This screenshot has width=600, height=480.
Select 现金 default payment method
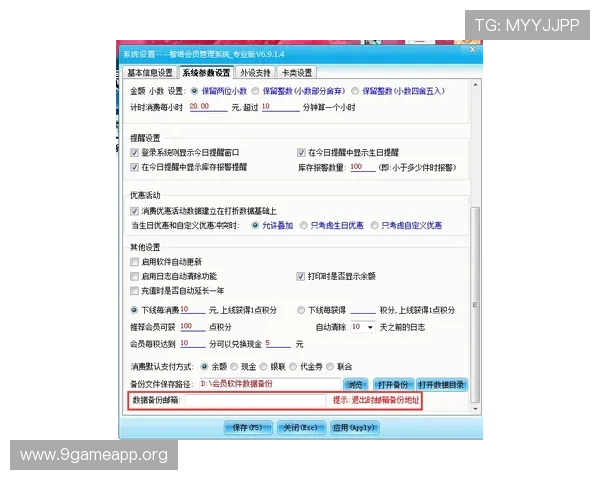[234, 367]
